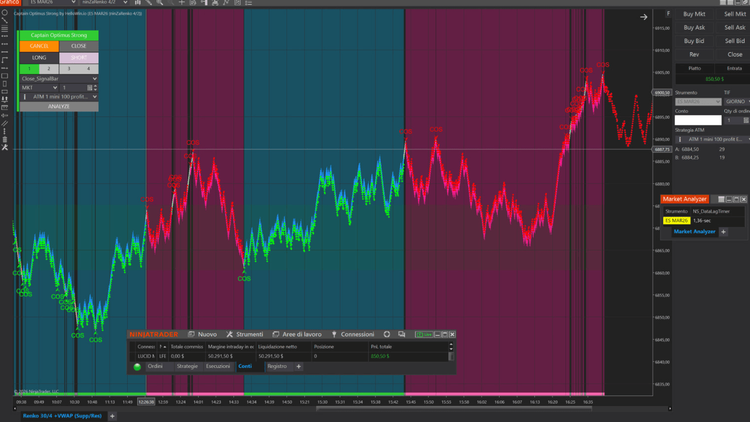Click the Buy Mkt order button

(x=694, y=14)
